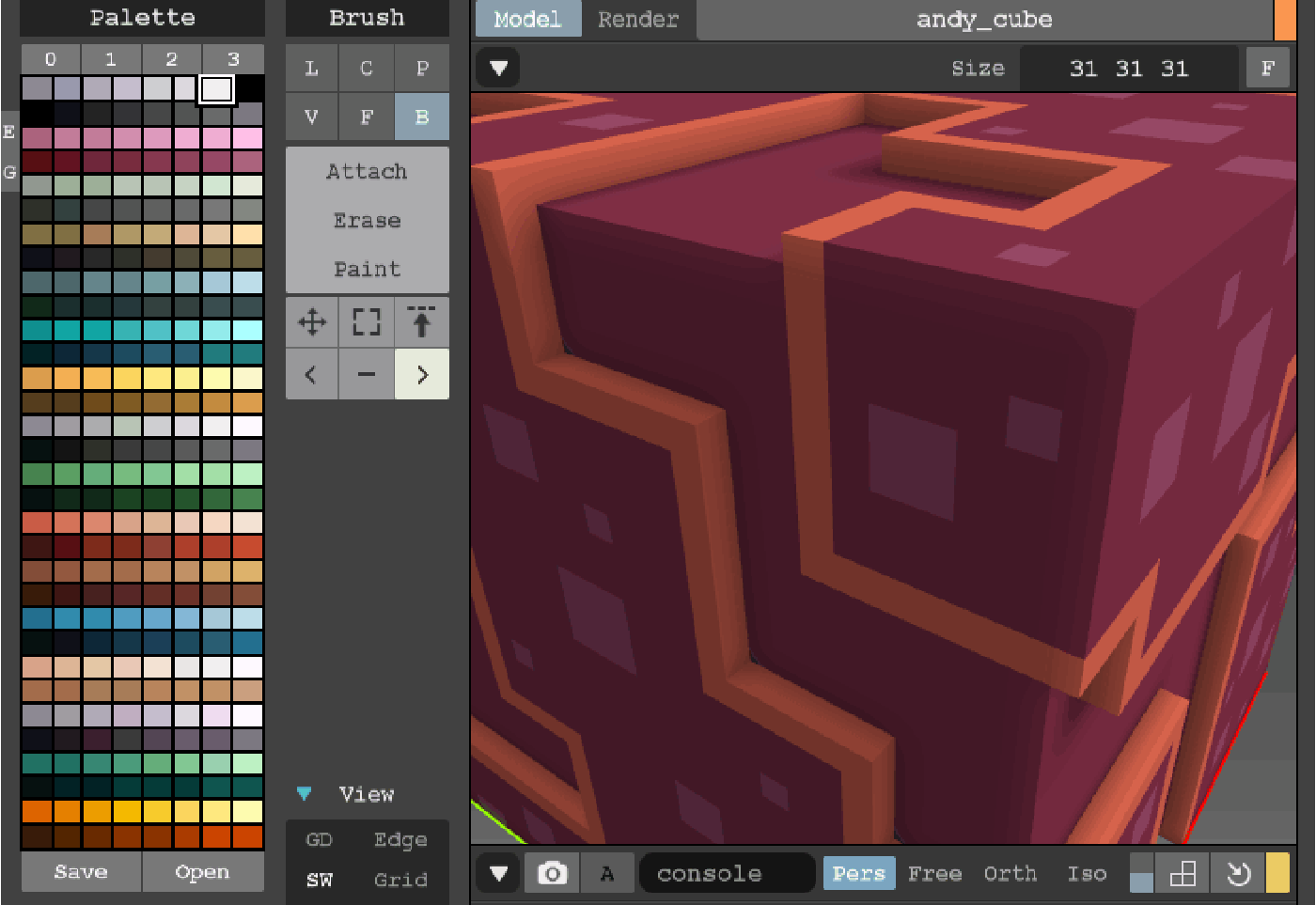Open the dropdown arrow left of camera icon

(498, 873)
